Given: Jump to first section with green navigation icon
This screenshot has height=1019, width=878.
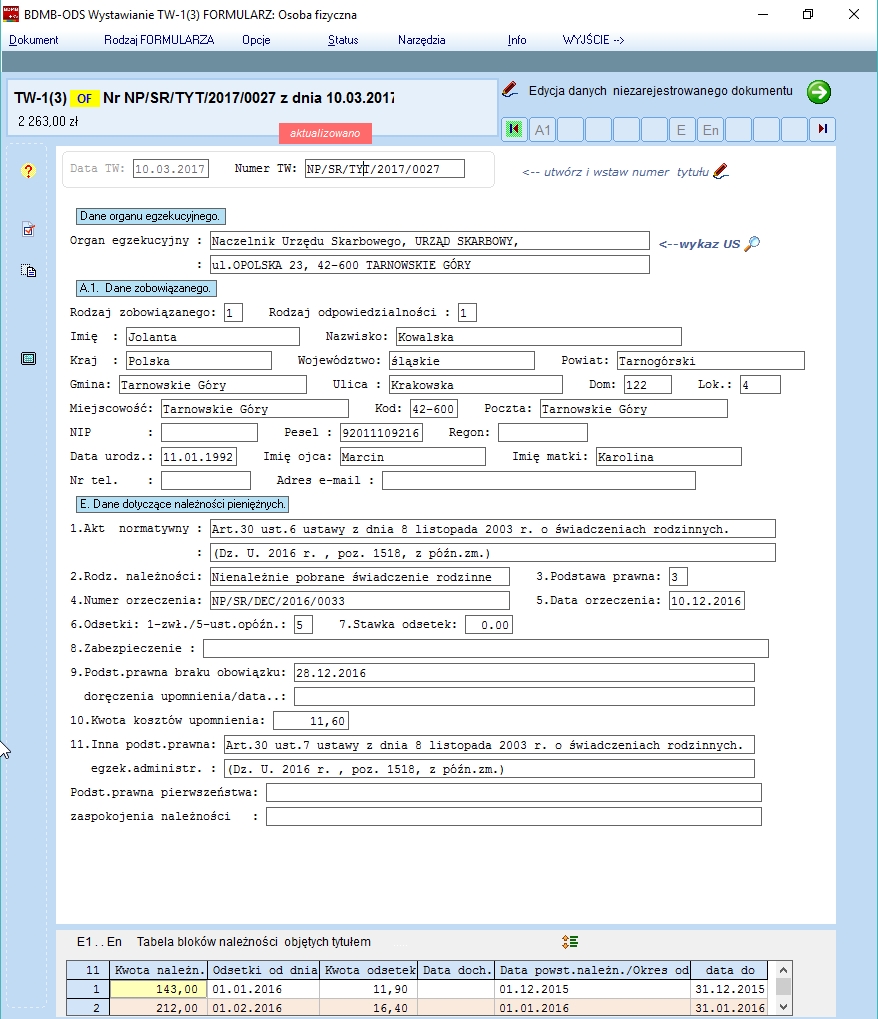Looking at the screenshot, I should tap(513, 129).
